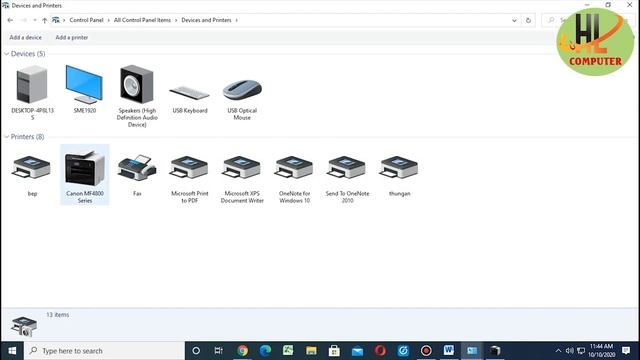Collapse the Devices (5) group
640x360 pixels.
pos(7,54)
